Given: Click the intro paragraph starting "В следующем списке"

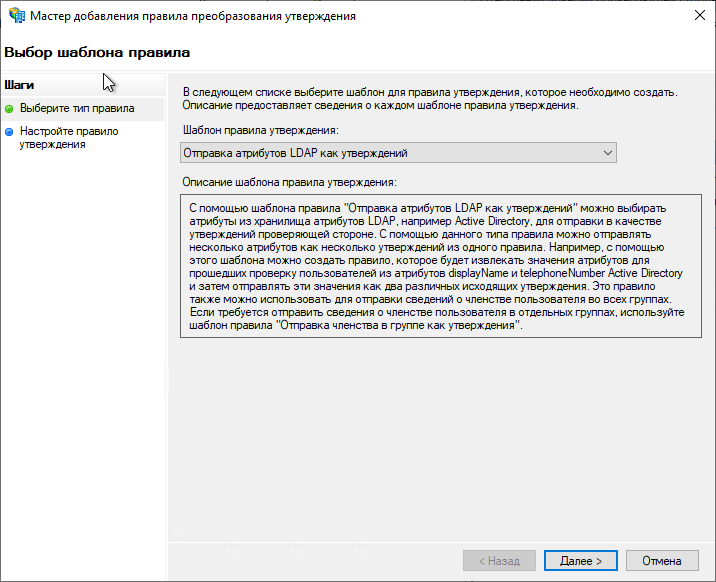Looking at the screenshot, I should [x=430, y=98].
